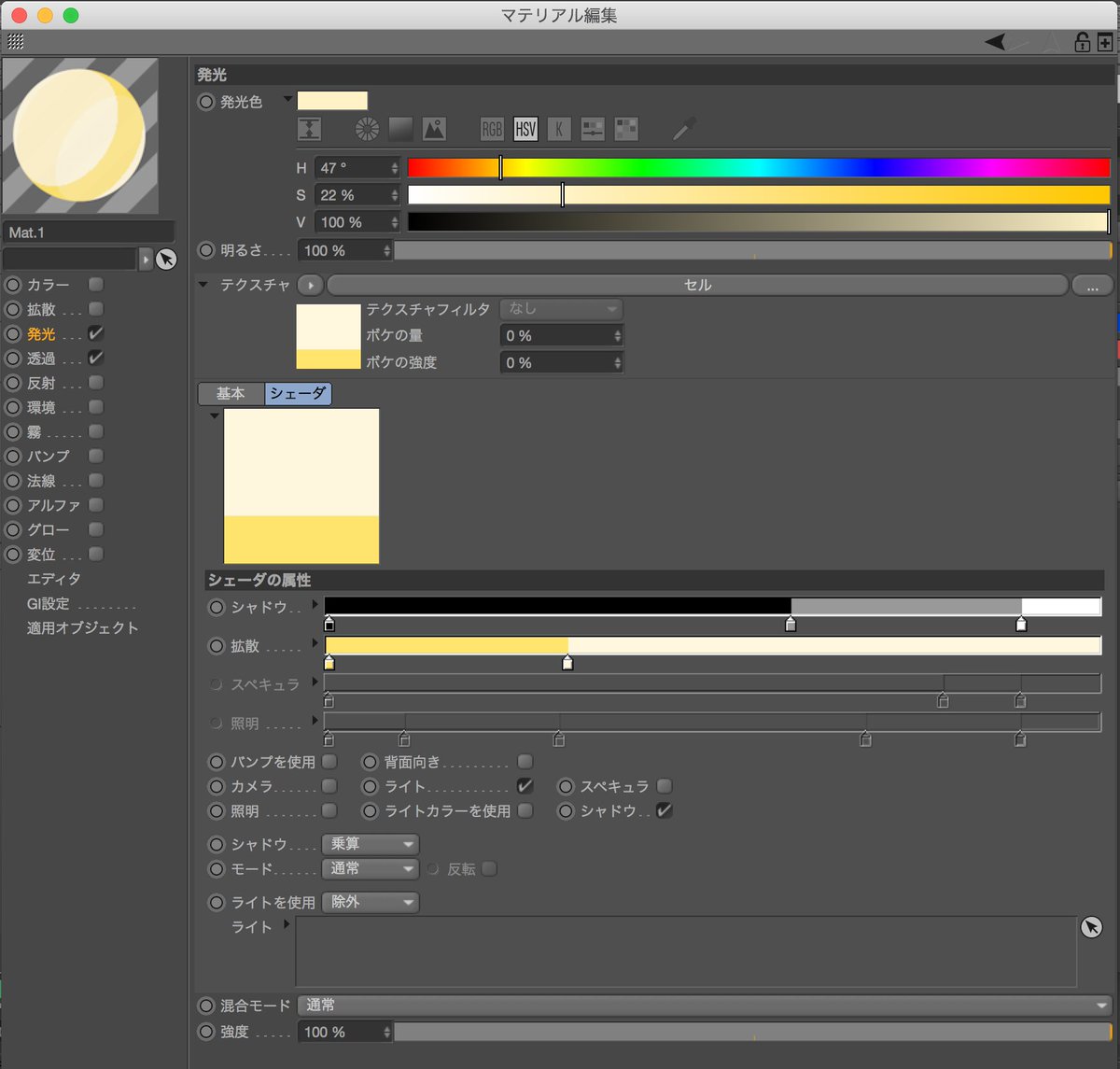Collapse the テクスチャ disclosure triangle
Viewport: 1120px width, 1069px height.
203,284
